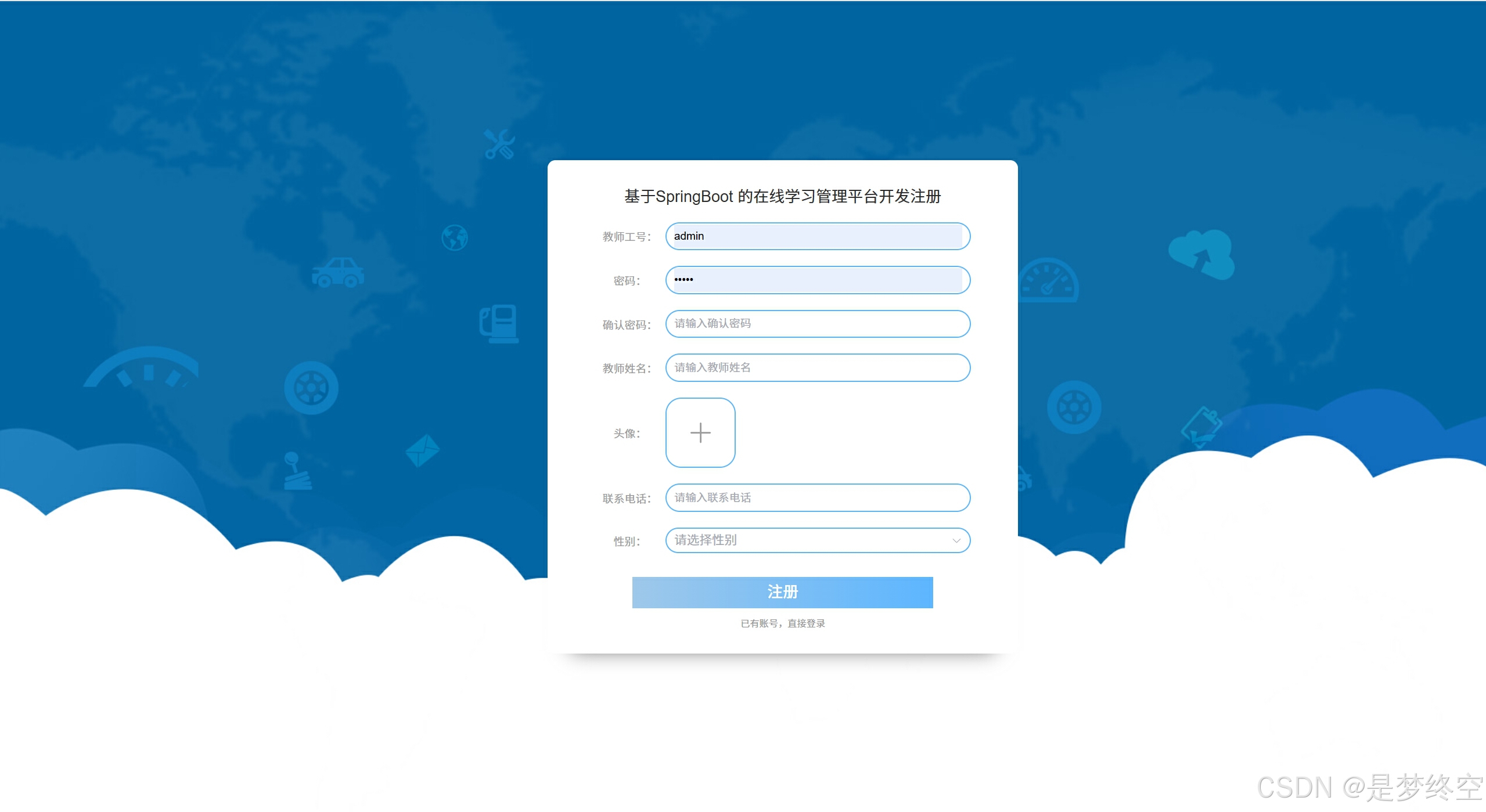Follow the 已有账号，直接登录 link

pos(782,623)
